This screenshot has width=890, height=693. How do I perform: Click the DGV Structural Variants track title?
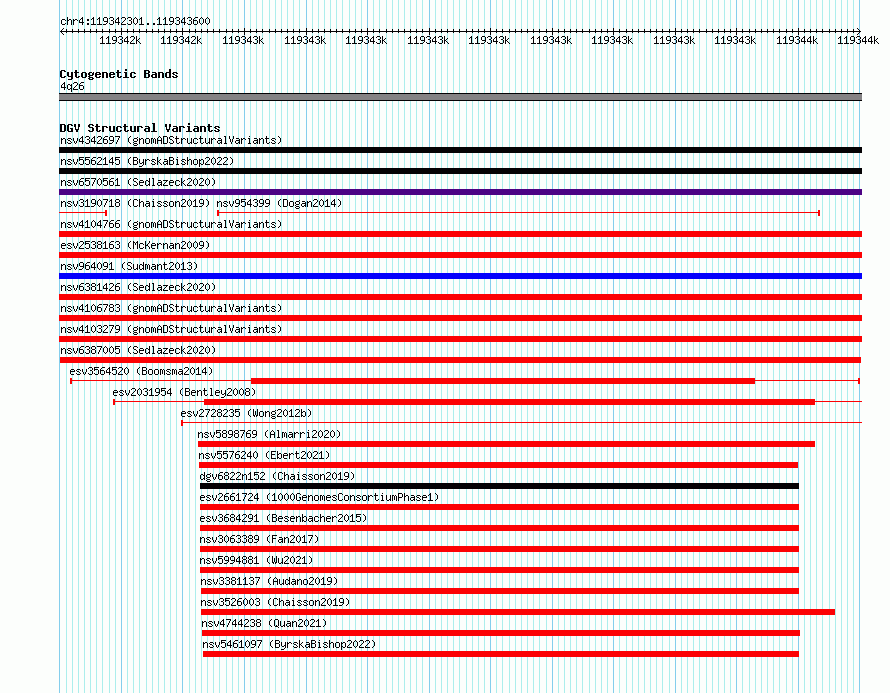[140, 128]
